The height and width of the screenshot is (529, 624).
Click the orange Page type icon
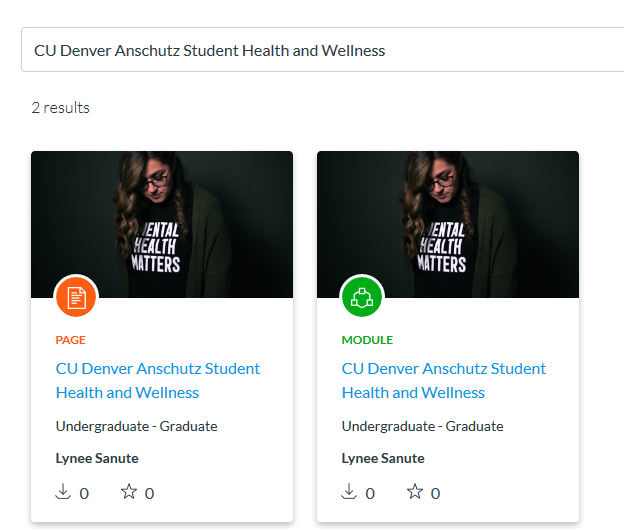click(x=76, y=297)
